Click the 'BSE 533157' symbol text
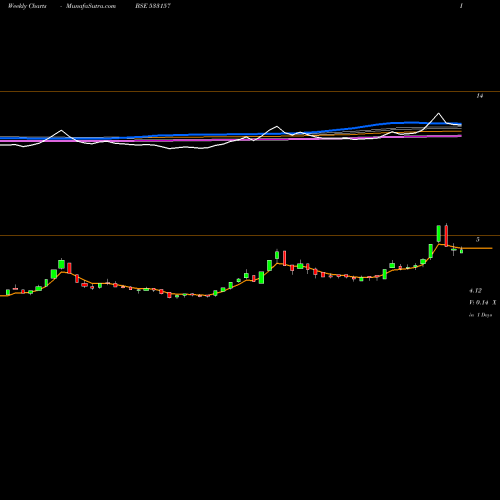 153,6
